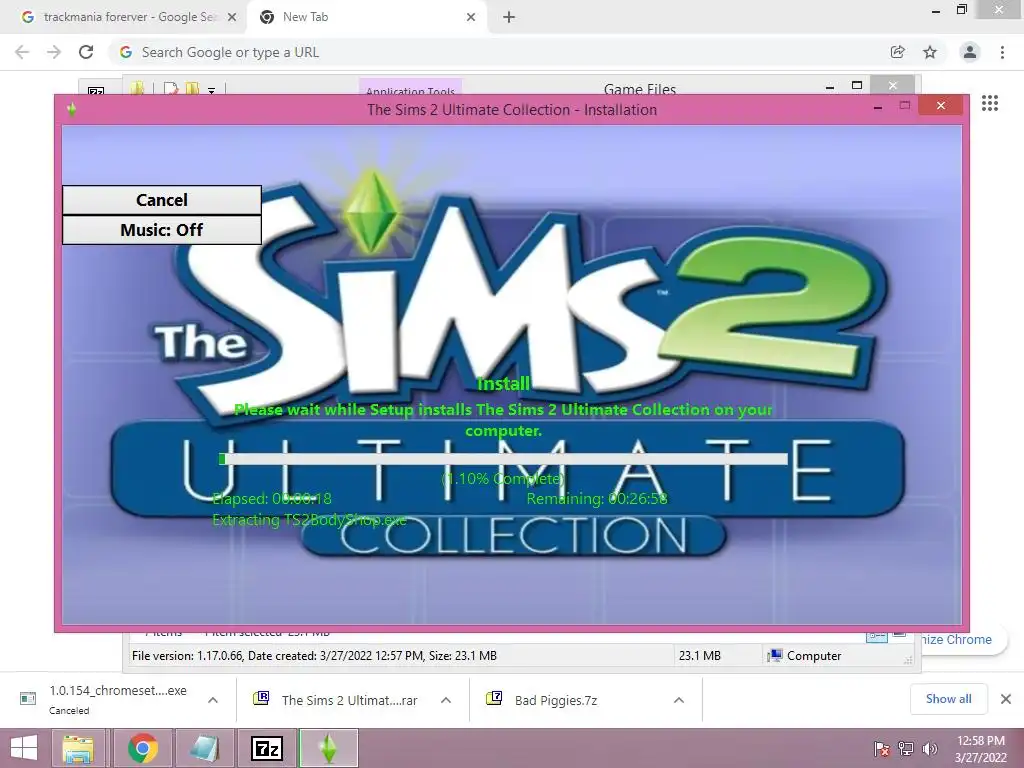Switch to the trackmania forerver Google Search tab
The width and height of the screenshot is (1024, 768).
click(x=127, y=17)
